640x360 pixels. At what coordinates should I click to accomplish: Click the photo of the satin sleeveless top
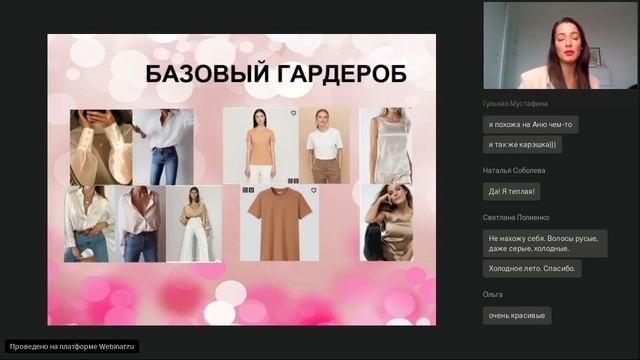click(x=386, y=146)
